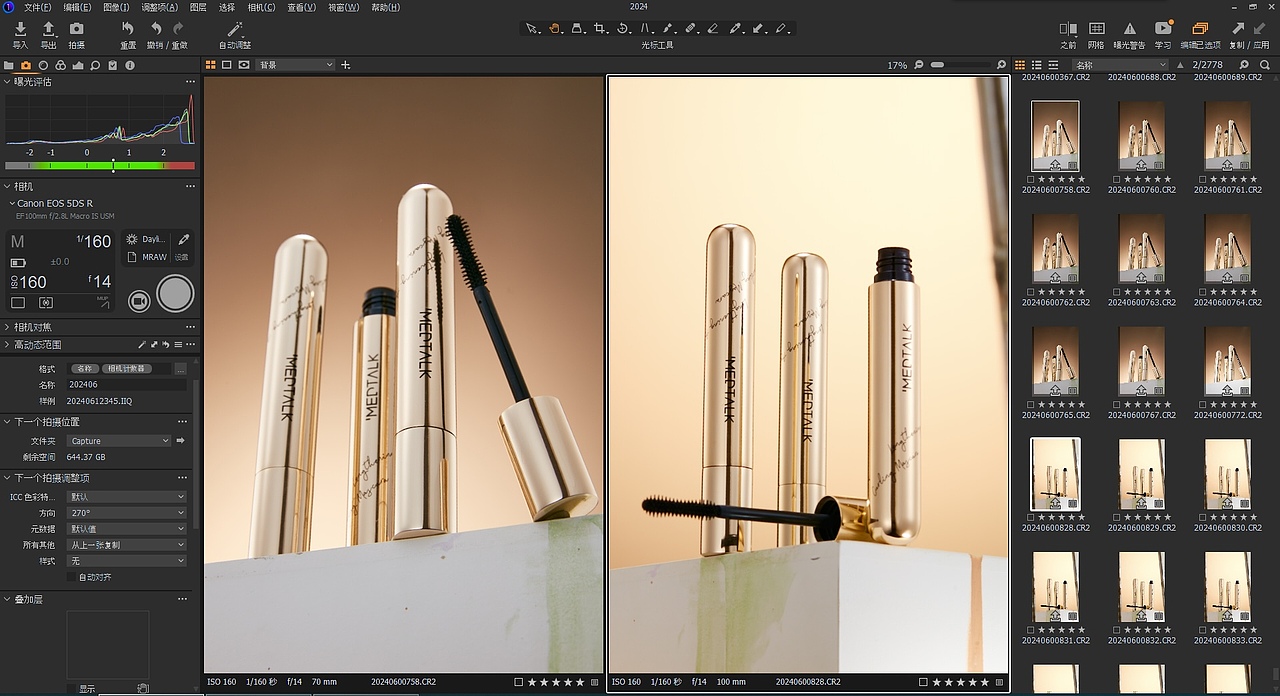The width and height of the screenshot is (1280, 696).
Task: Click the redo arrow icon
Action: point(178,30)
